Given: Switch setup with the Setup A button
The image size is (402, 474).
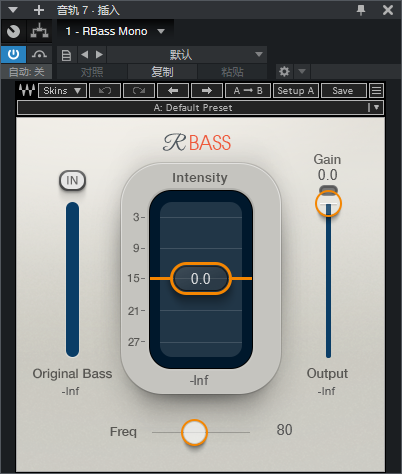Looking at the screenshot, I should point(296,91).
